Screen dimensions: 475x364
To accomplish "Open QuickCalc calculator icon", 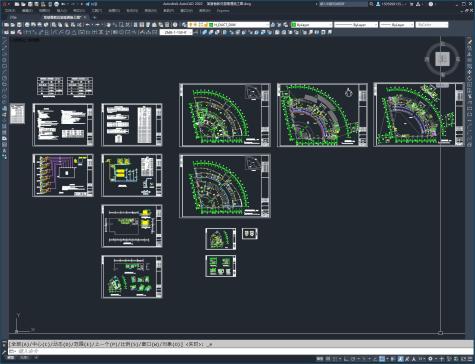I will pyautogui.click(x=167, y=25).
